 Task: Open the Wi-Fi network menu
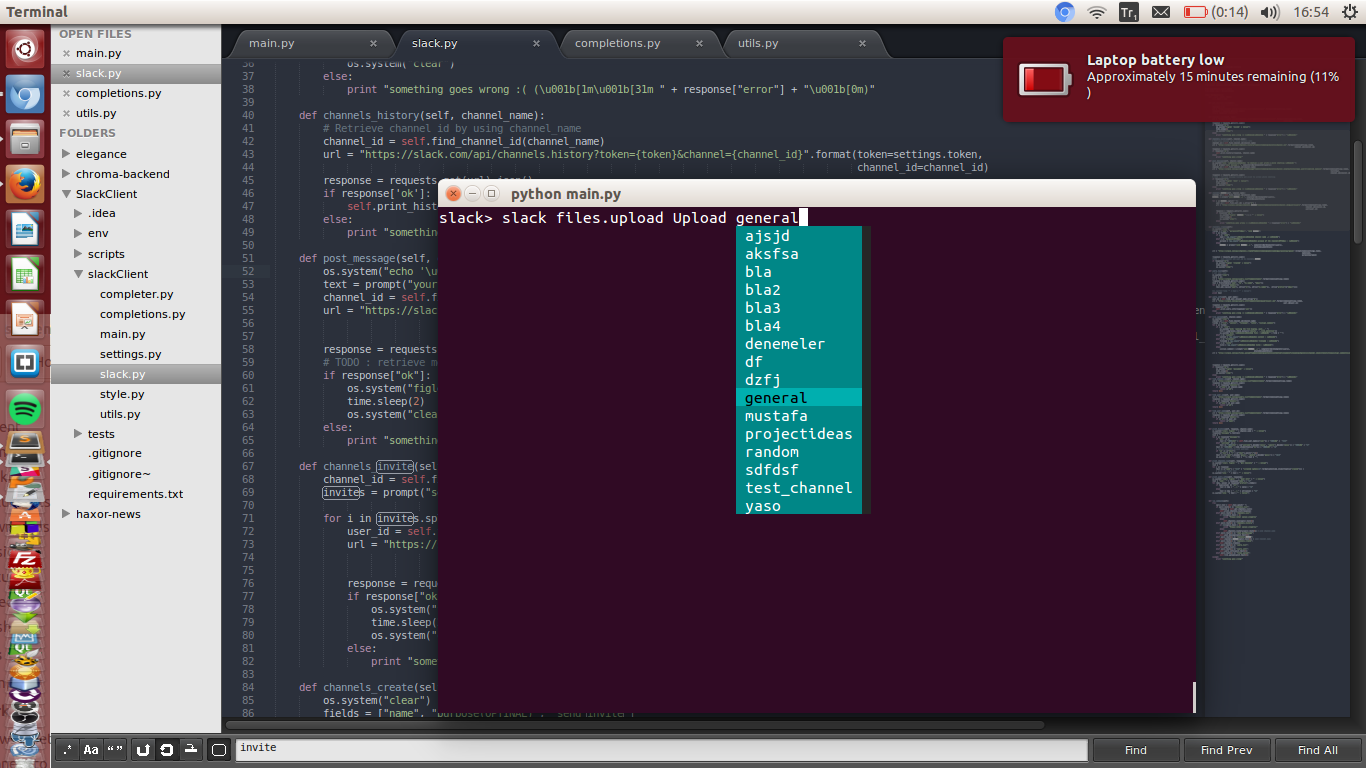(x=1097, y=12)
